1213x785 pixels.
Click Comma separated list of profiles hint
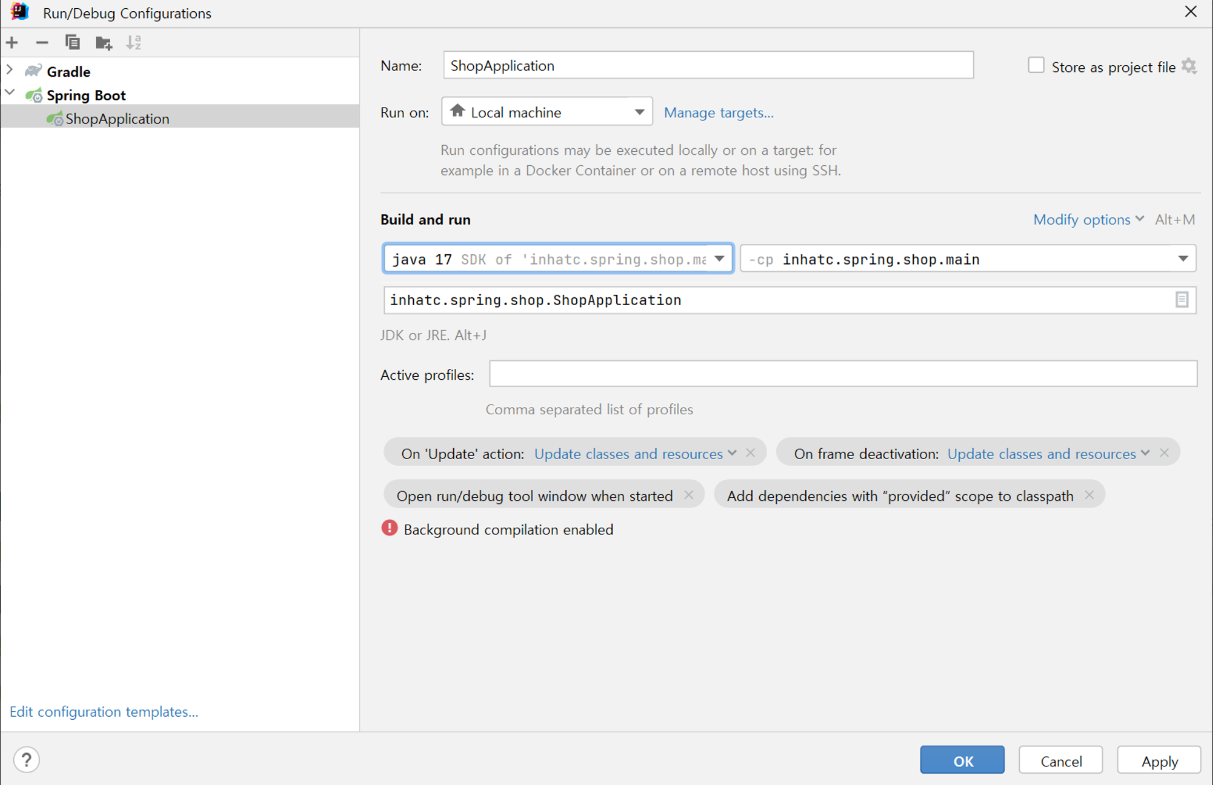point(589,409)
